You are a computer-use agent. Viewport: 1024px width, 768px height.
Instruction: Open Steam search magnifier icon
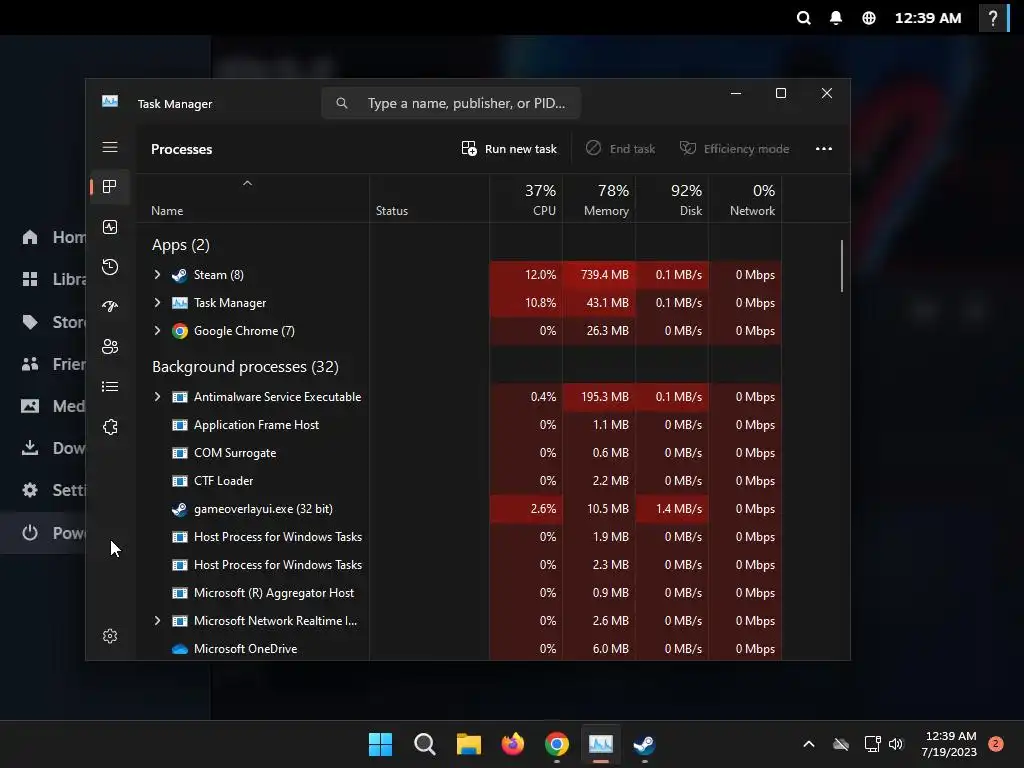(x=803, y=18)
